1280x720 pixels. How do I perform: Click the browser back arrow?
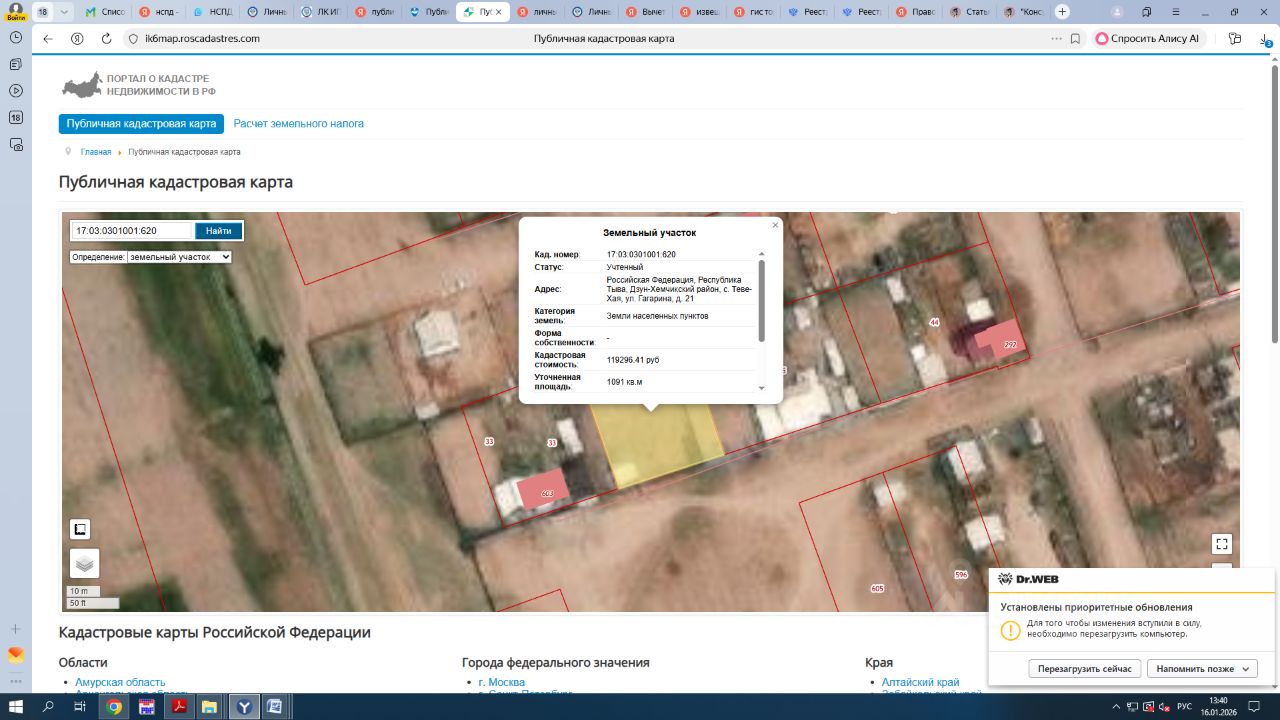[x=47, y=39]
